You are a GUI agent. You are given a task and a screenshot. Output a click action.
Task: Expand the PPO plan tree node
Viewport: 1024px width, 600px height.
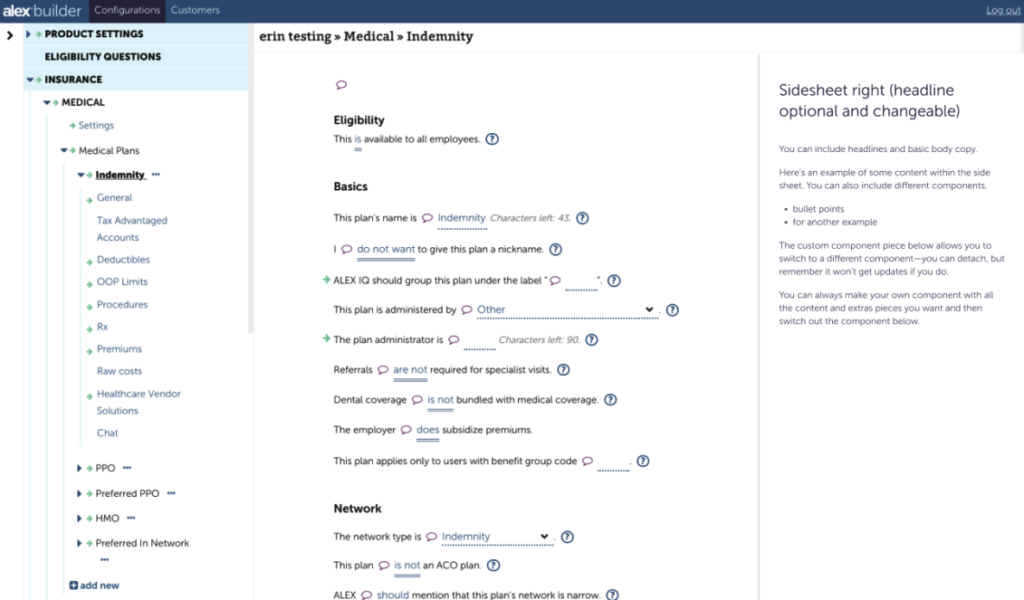pos(80,468)
